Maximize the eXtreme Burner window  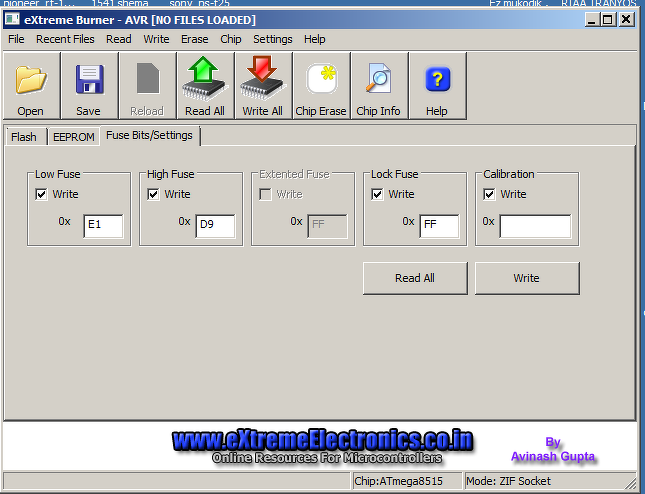[x=608, y=19]
